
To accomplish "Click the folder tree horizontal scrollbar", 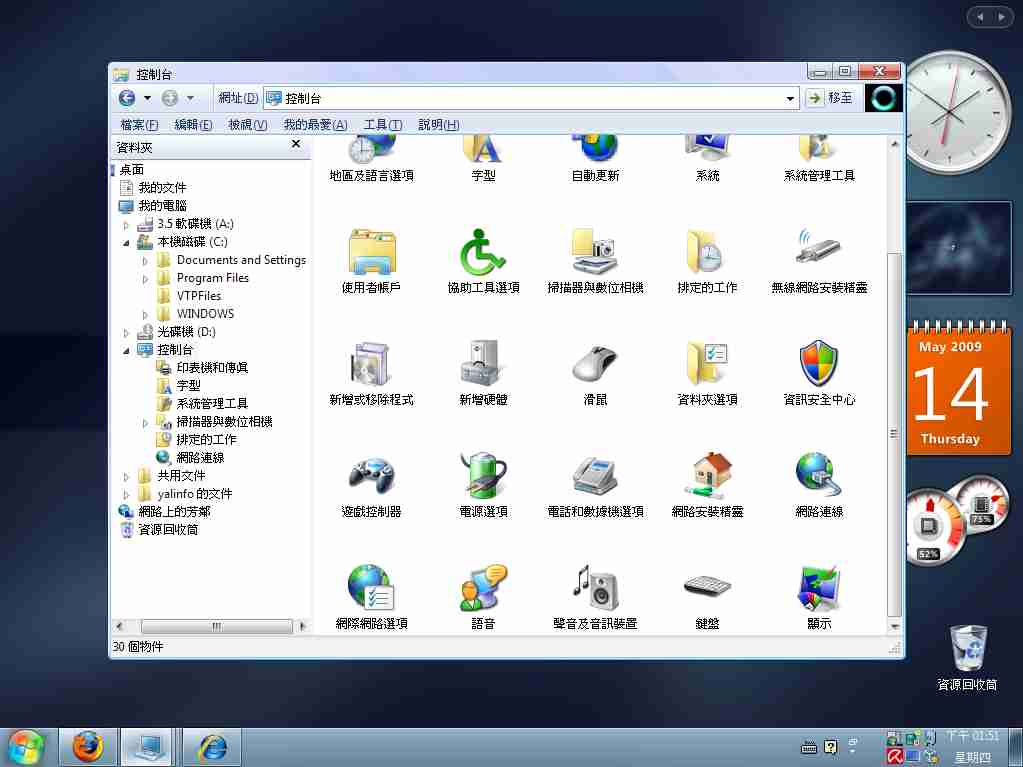I will (210, 626).
